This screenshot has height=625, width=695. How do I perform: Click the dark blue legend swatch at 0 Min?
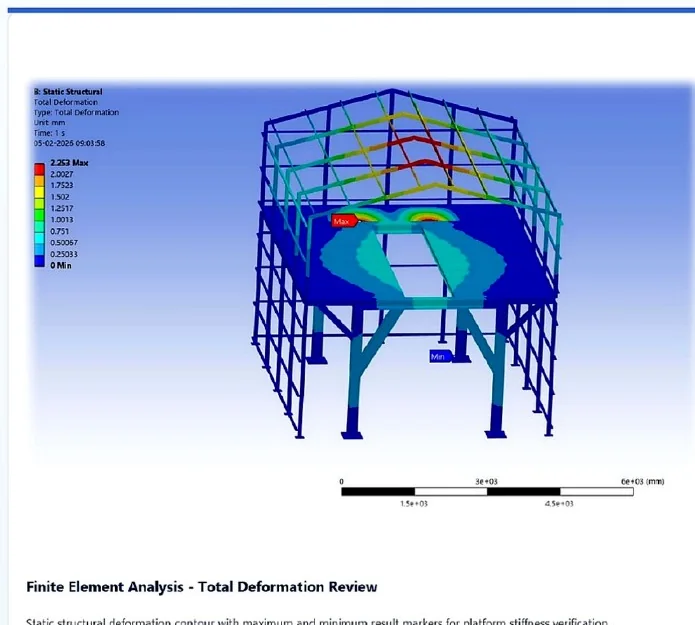coord(39,262)
